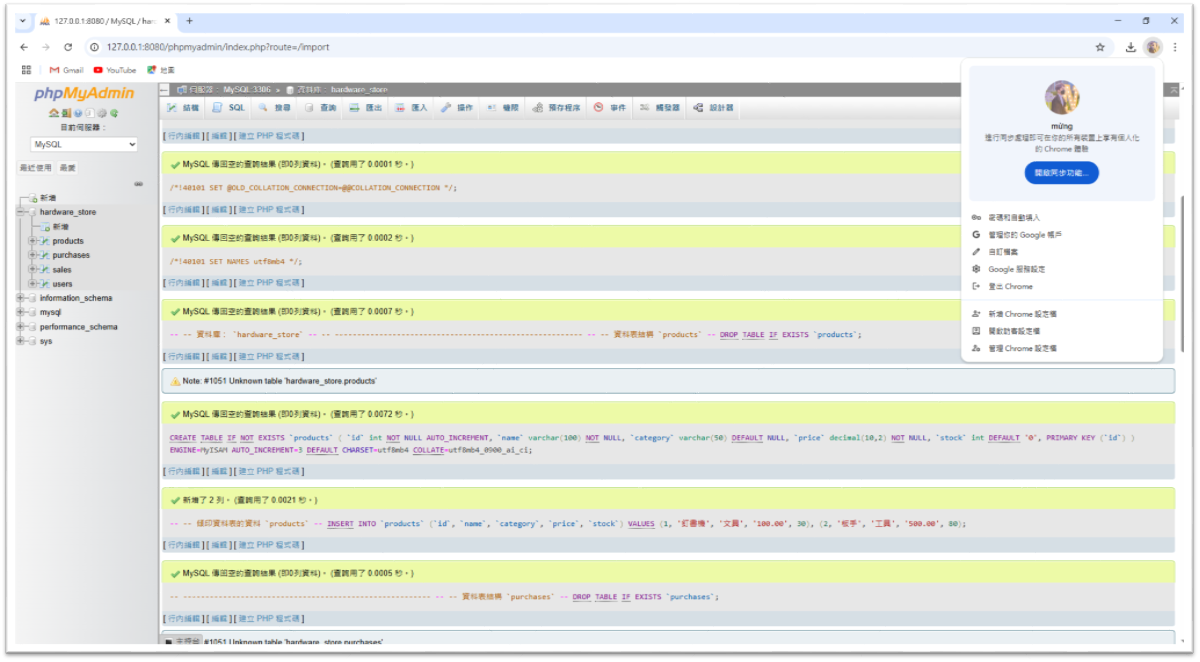Click the Gmail bookmark
The width and height of the screenshot is (1200, 662).
(x=65, y=70)
